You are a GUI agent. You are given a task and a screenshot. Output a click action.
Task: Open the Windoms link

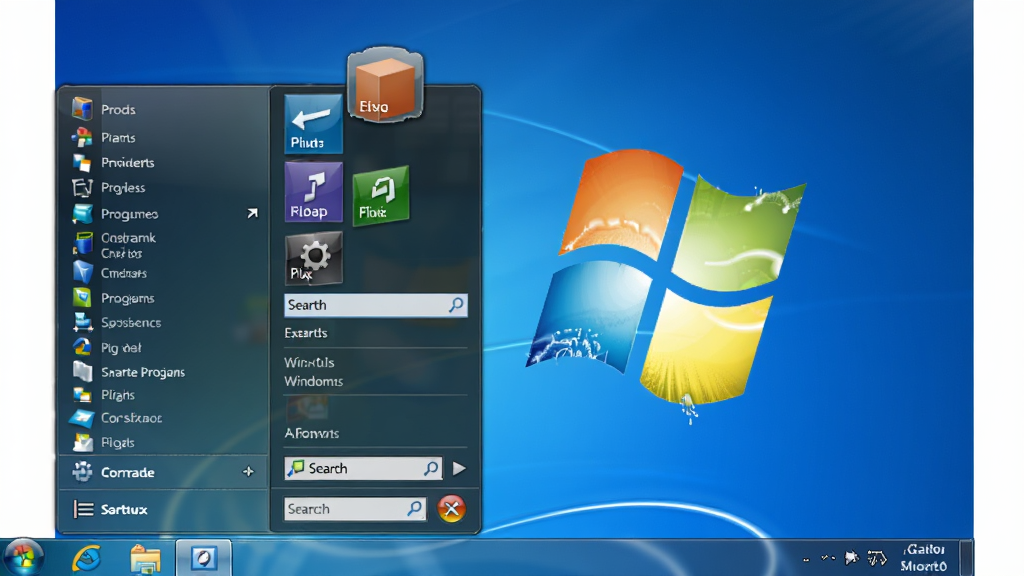313,381
